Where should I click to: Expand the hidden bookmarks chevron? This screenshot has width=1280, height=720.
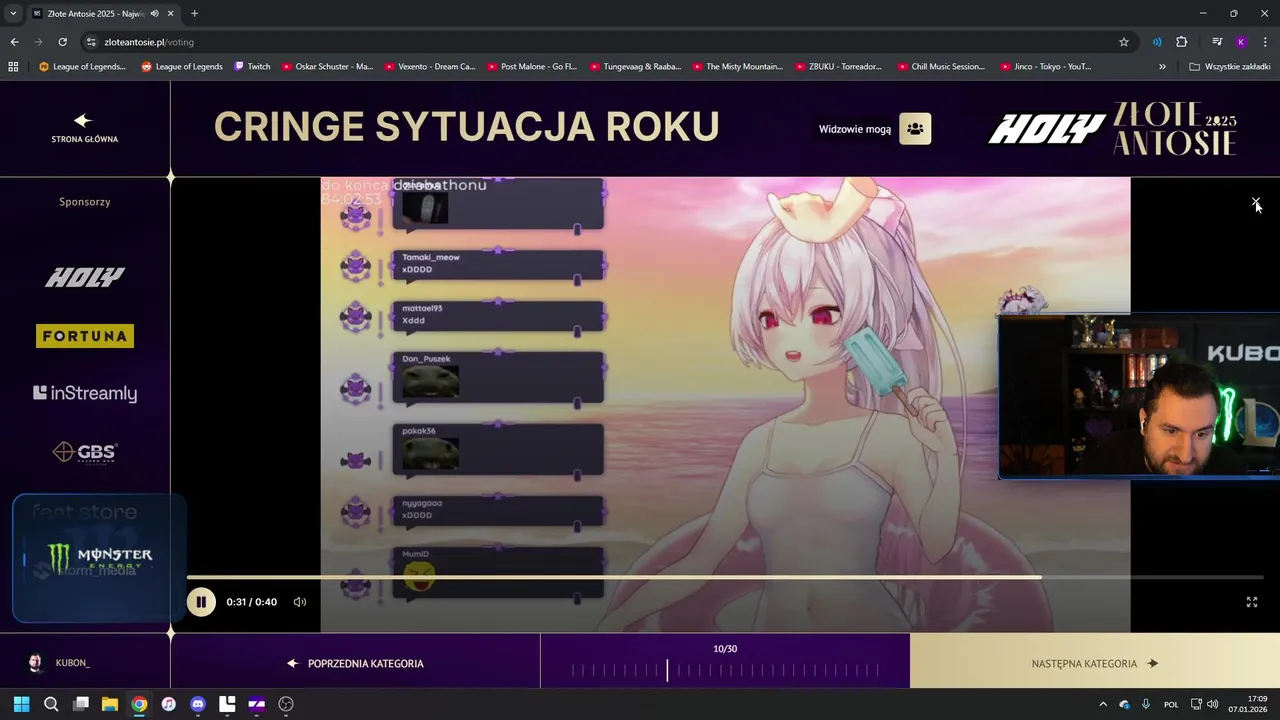(1162, 67)
